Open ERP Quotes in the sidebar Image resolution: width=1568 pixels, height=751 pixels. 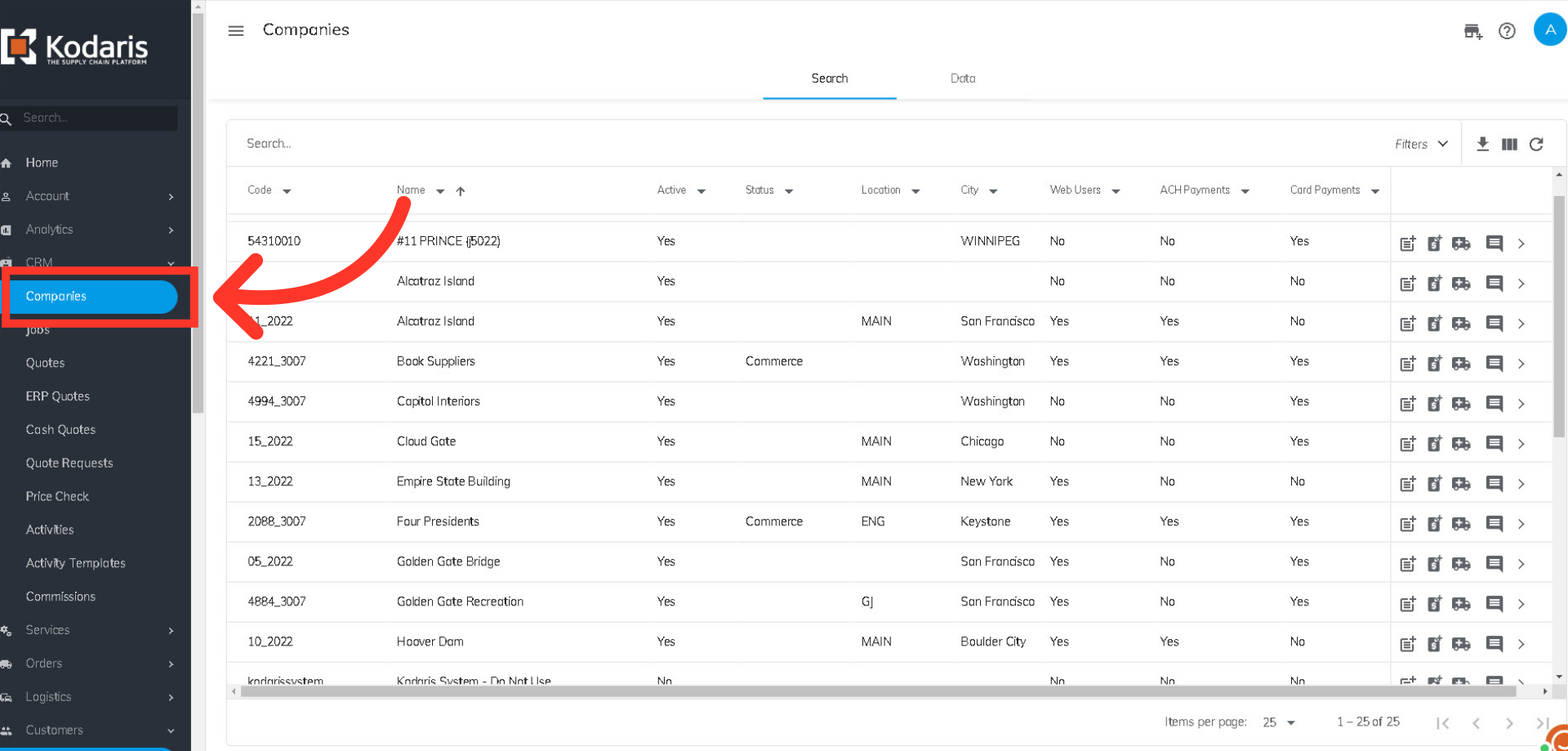(x=57, y=396)
